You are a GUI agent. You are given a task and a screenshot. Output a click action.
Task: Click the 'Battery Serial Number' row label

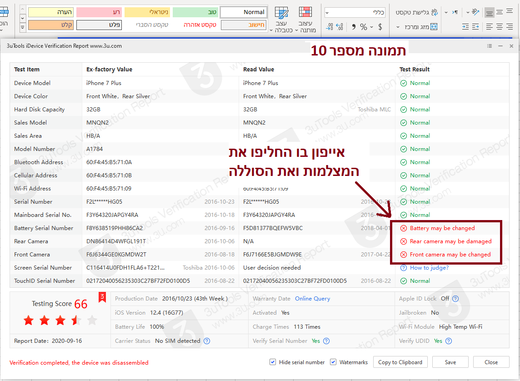click(43, 228)
